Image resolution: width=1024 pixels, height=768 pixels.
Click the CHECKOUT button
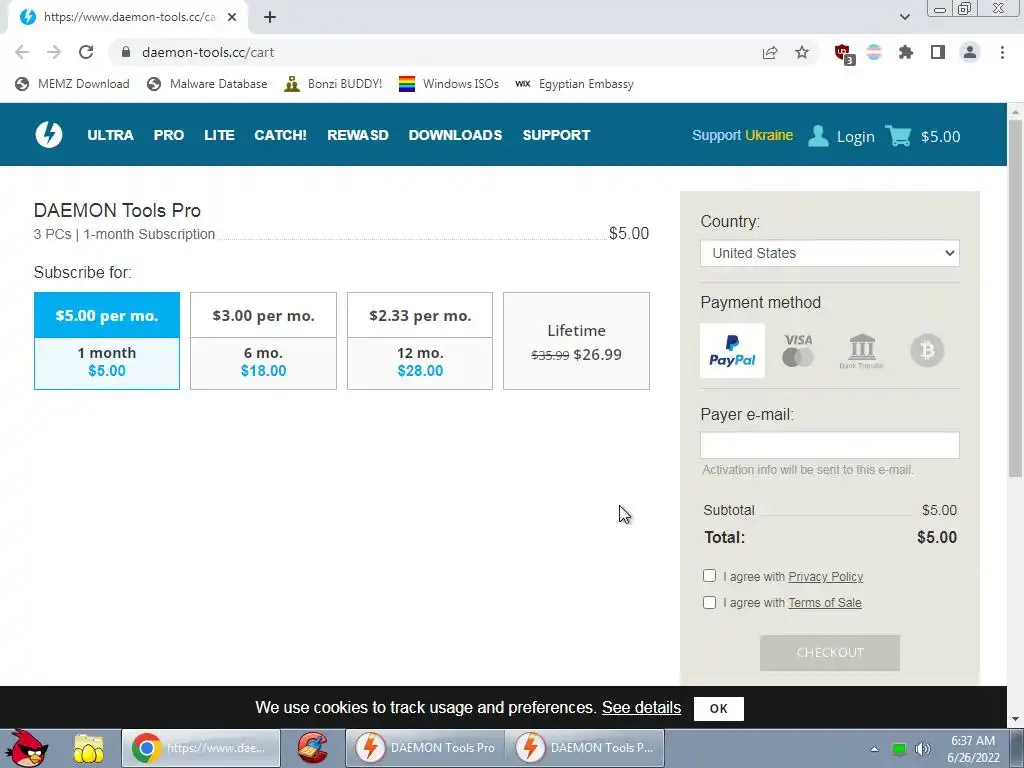pyautogui.click(x=829, y=652)
